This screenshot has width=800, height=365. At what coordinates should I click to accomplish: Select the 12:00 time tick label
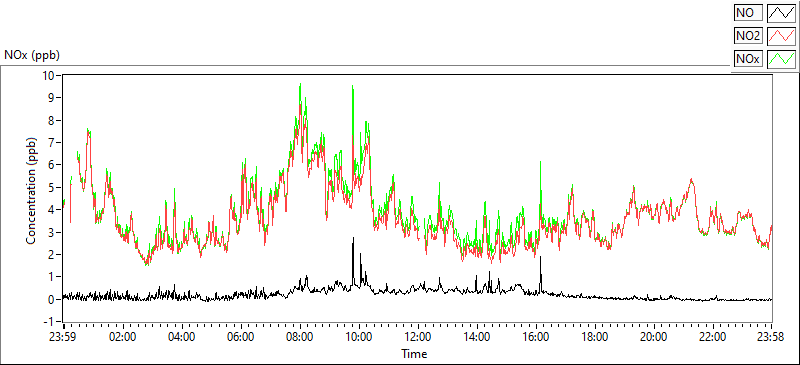[x=418, y=337]
